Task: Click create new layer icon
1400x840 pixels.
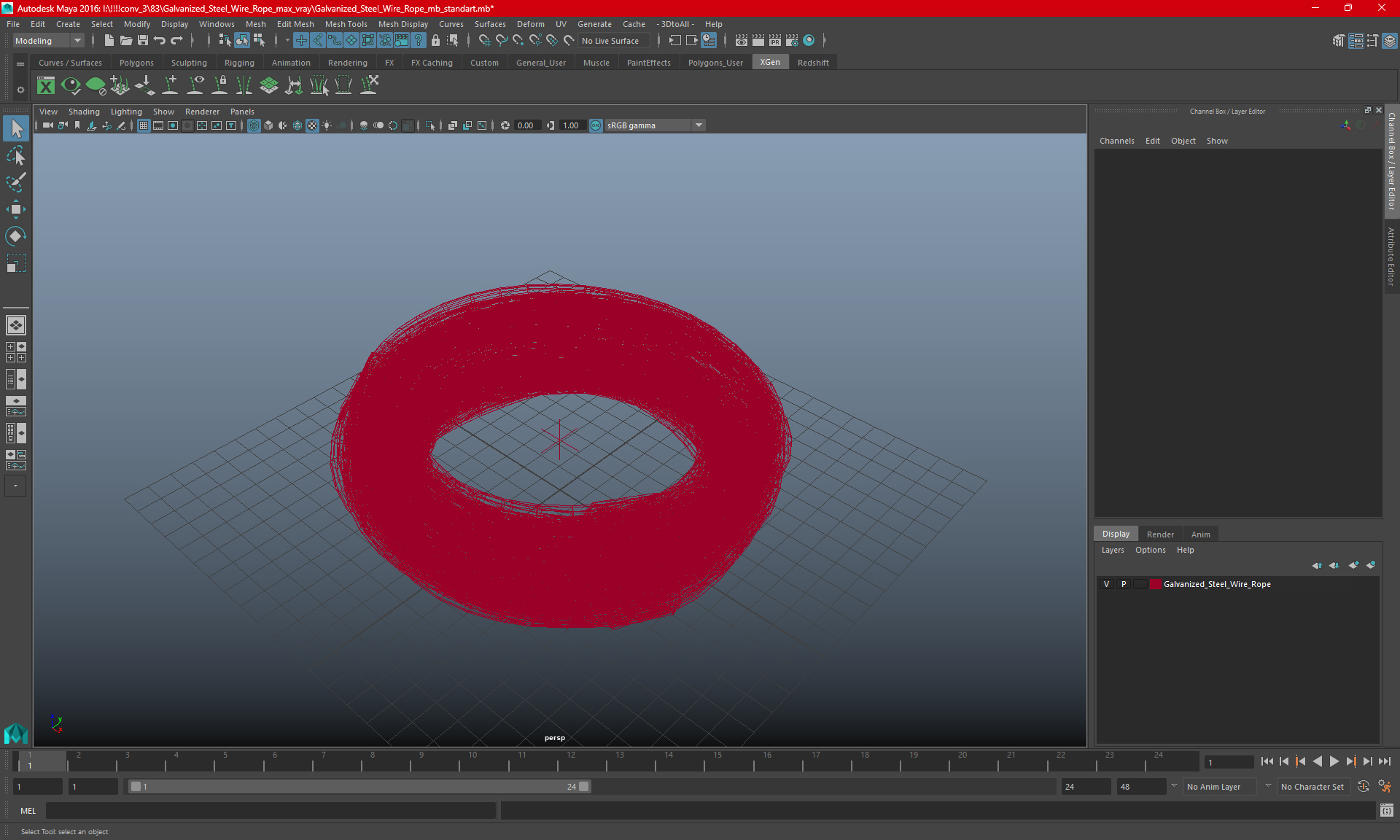Action: tap(1354, 565)
